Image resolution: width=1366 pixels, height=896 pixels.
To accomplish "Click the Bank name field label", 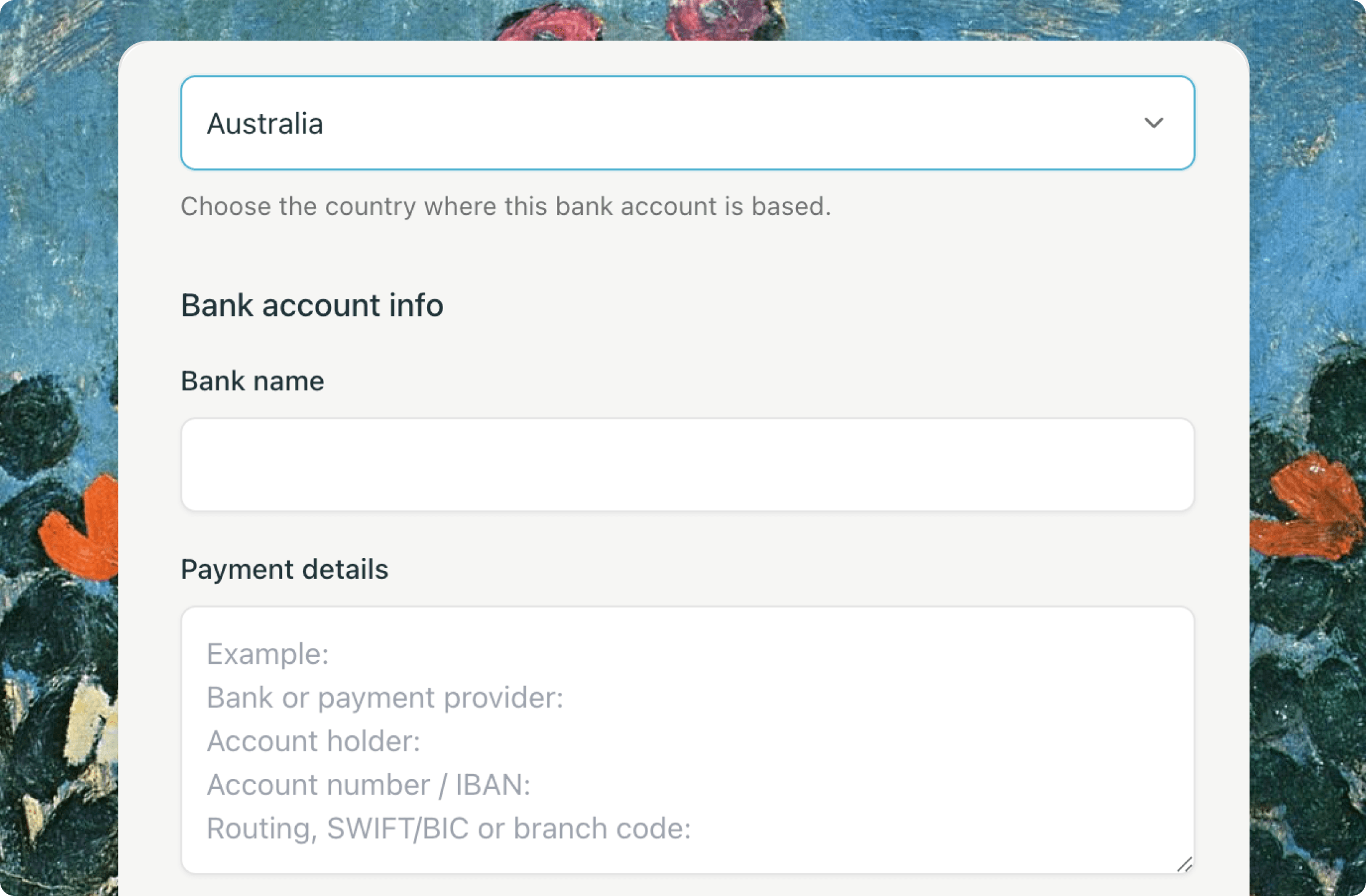I will click(253, 381).
